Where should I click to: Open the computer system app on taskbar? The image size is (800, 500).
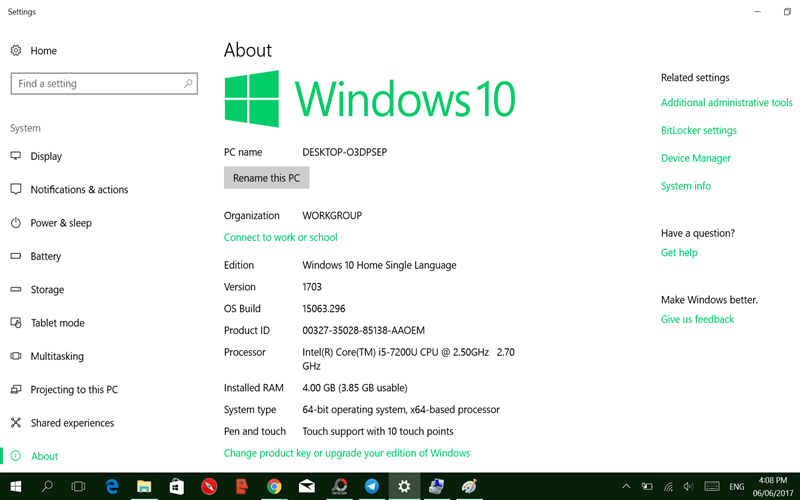[x=437, y=486]
